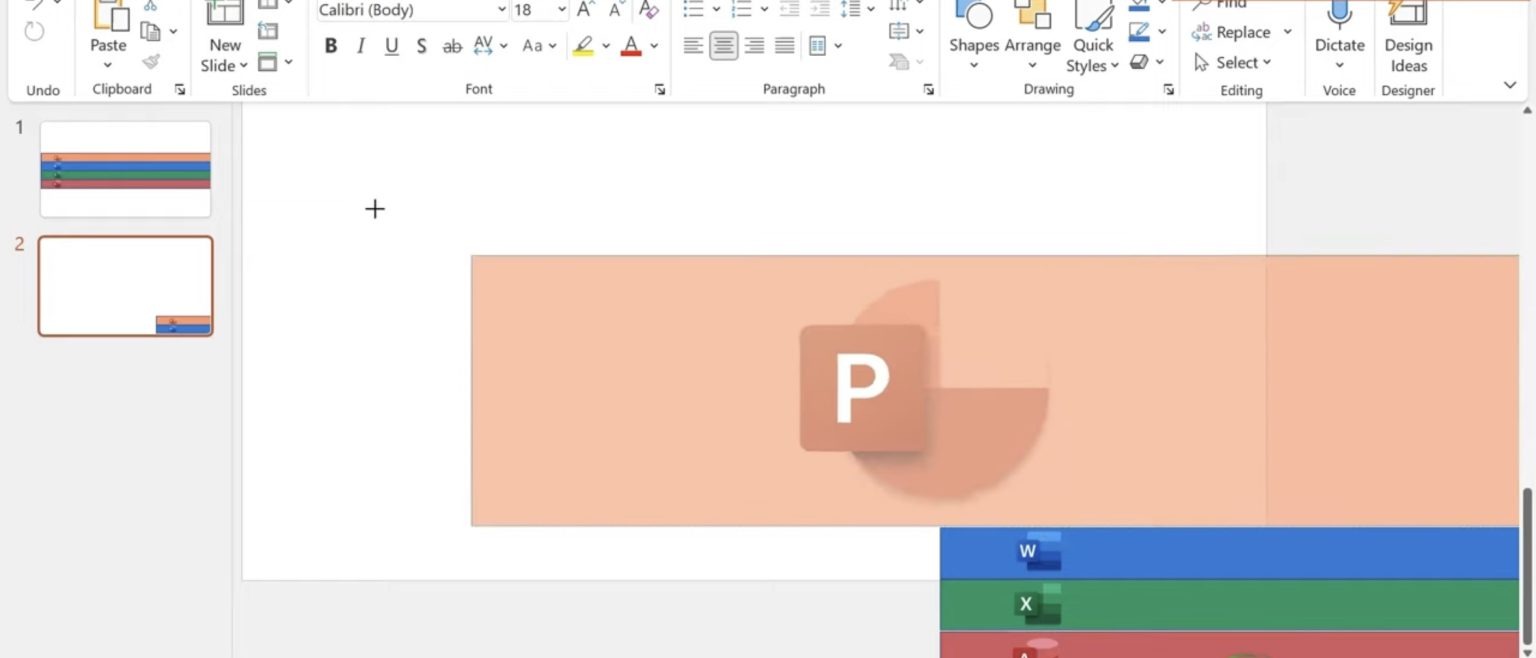1536x658 pixels.
Task: Click the yellow Text Highlight Color swatch
Action: pos(581,46)
